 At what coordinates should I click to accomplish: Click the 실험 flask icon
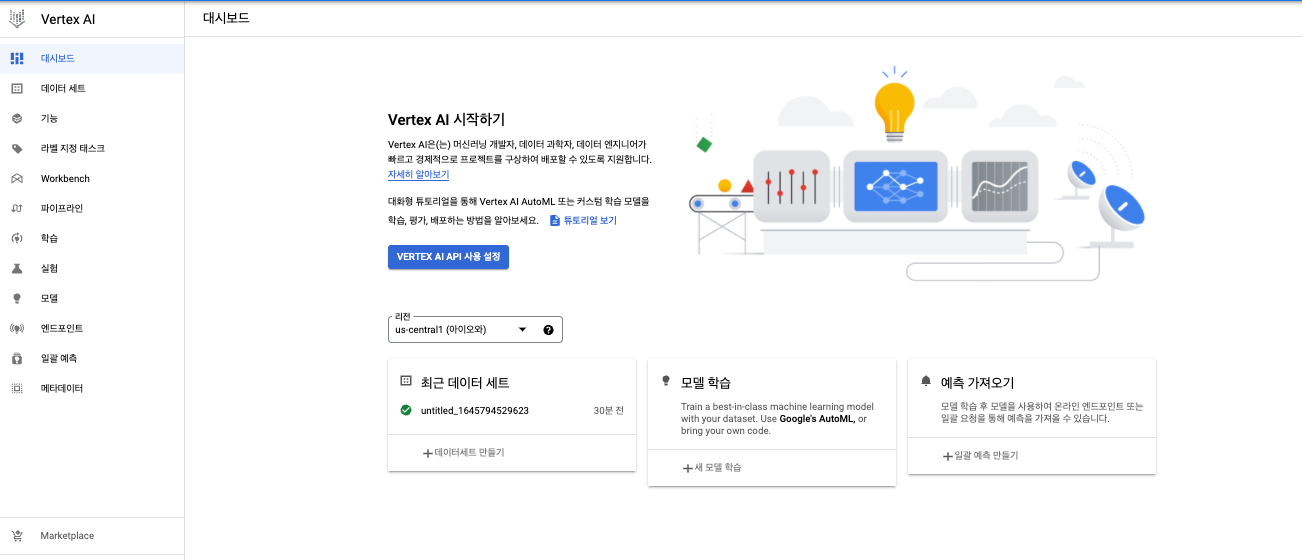coord(17,269)
